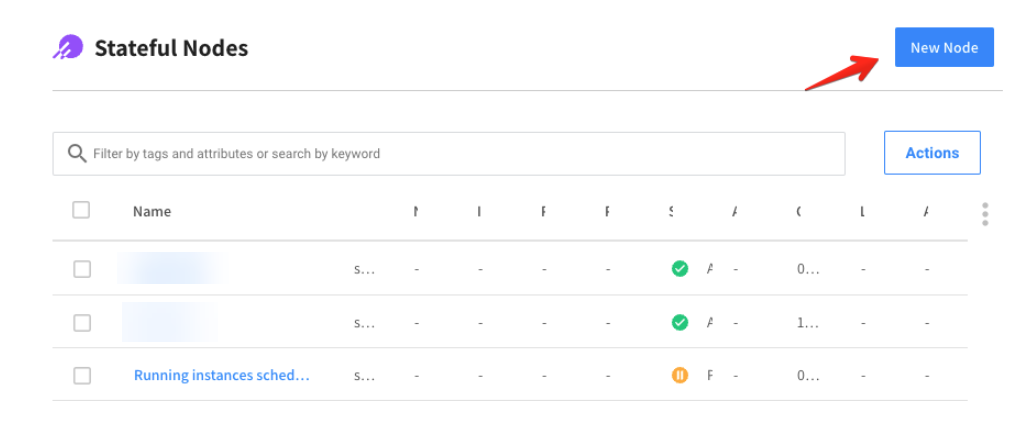The width and height of the screenshot is (1024, 421).
Task: Check the first node row checkbox
Action: coord(82,269)
